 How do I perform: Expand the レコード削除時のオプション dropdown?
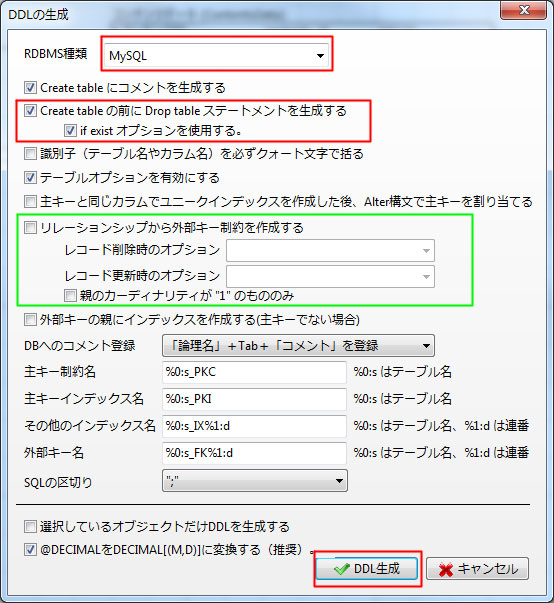click(330, 251)
